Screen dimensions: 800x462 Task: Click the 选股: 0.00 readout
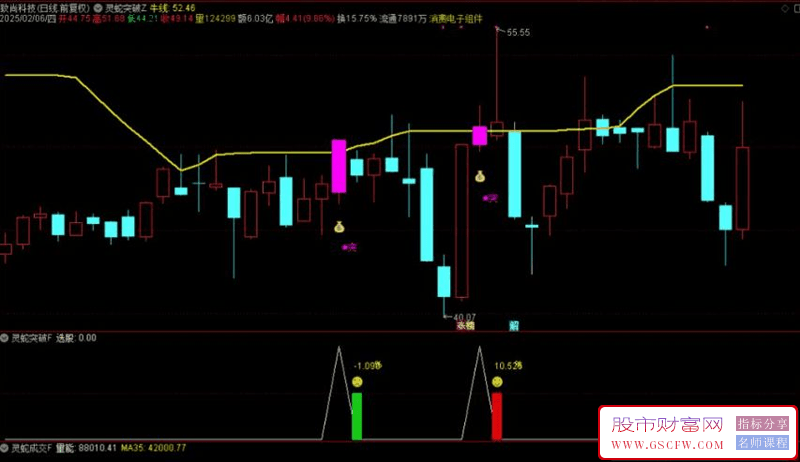(x=76, y=338)
